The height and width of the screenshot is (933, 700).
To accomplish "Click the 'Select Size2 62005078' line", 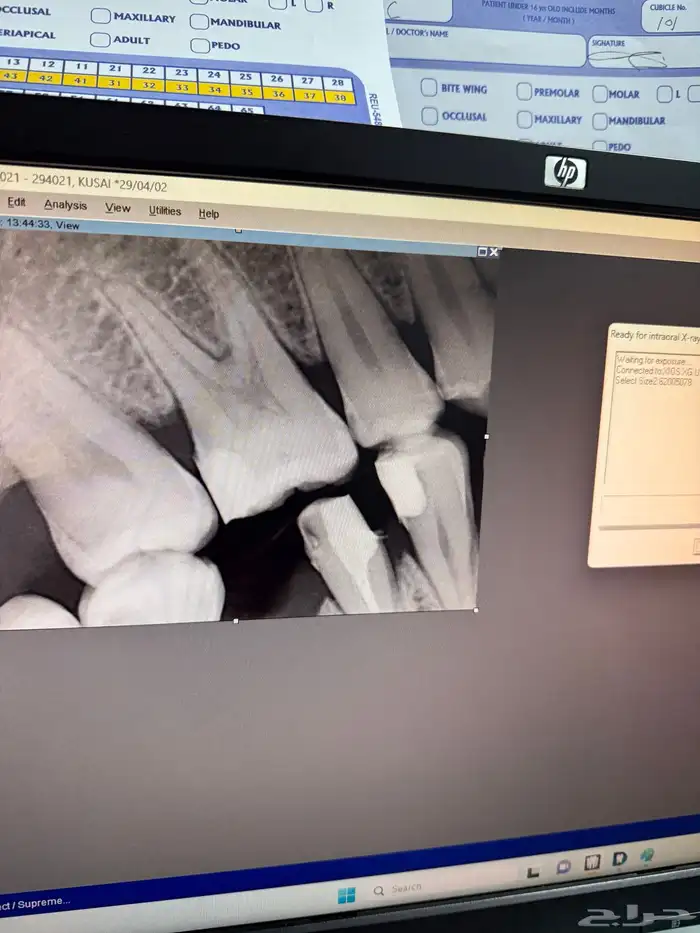I will pos(654,381).
